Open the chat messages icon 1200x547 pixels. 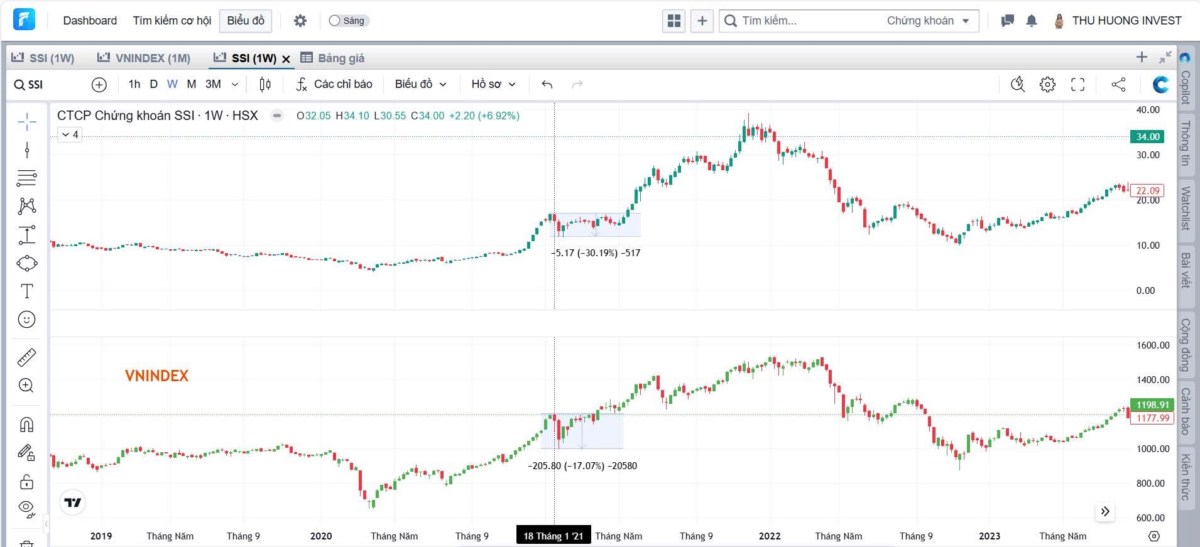point(1007,20)
